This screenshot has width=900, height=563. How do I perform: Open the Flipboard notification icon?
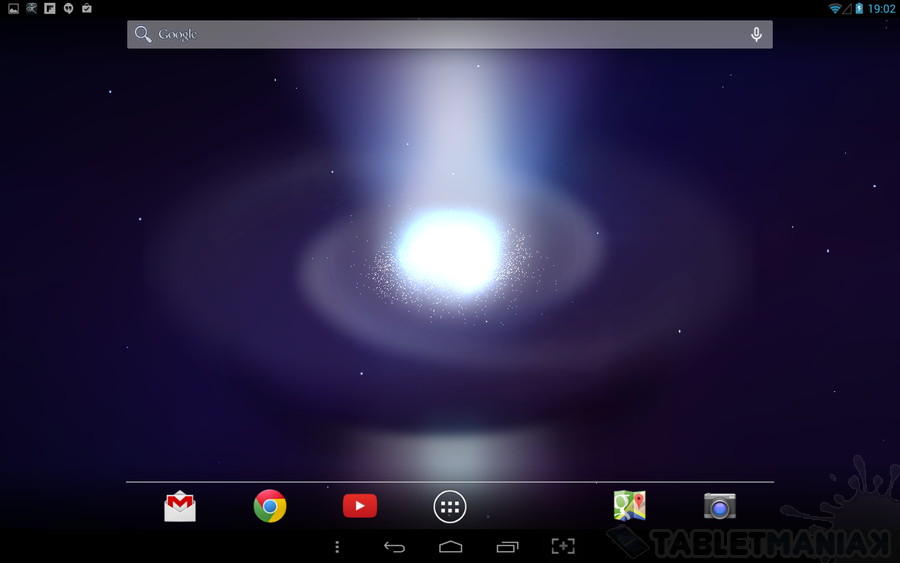[50, 8]
